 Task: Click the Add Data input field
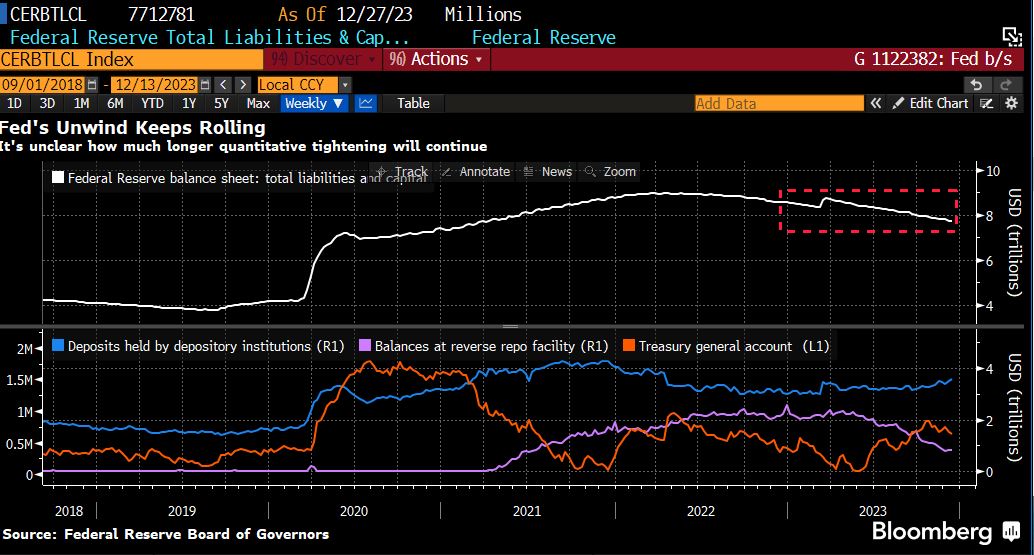tap(778, 103)
